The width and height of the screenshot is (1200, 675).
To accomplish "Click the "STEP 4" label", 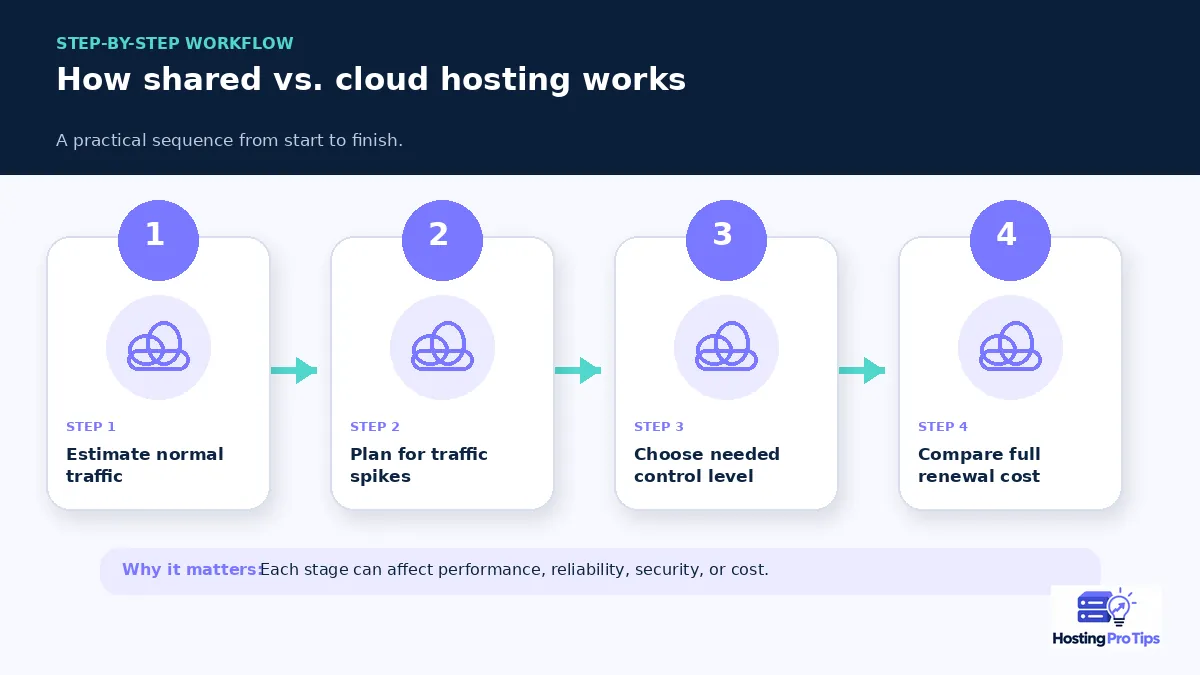I will click(x=943, y=427).
